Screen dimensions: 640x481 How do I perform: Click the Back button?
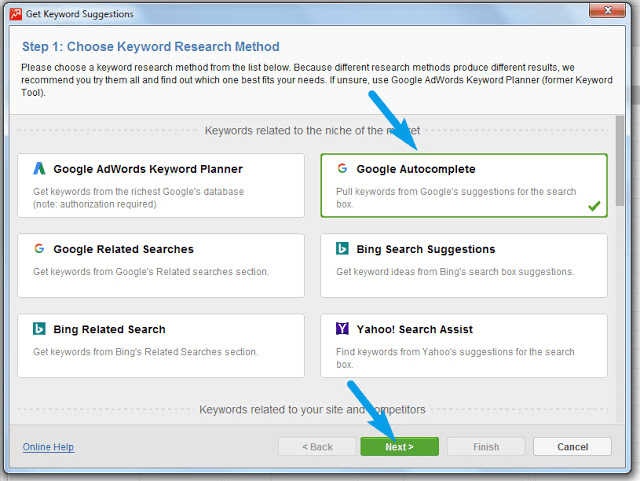pos(317,447)
